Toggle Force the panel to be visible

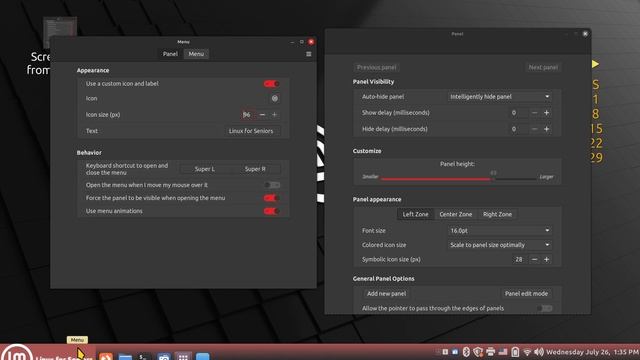coord(271,198)
